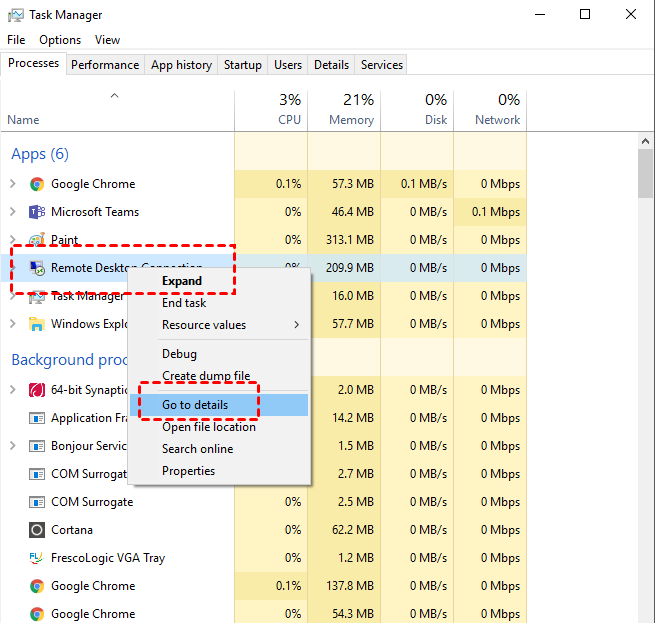Click the Cortana circle icon
The image size is (655, 623).
(37, 530)
